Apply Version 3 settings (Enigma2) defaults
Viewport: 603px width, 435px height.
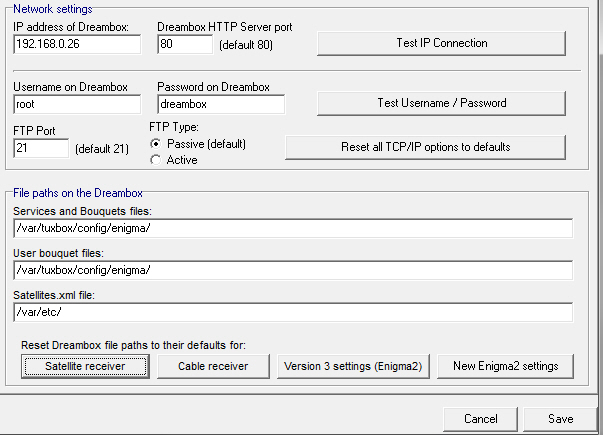[x=353, y=367]
